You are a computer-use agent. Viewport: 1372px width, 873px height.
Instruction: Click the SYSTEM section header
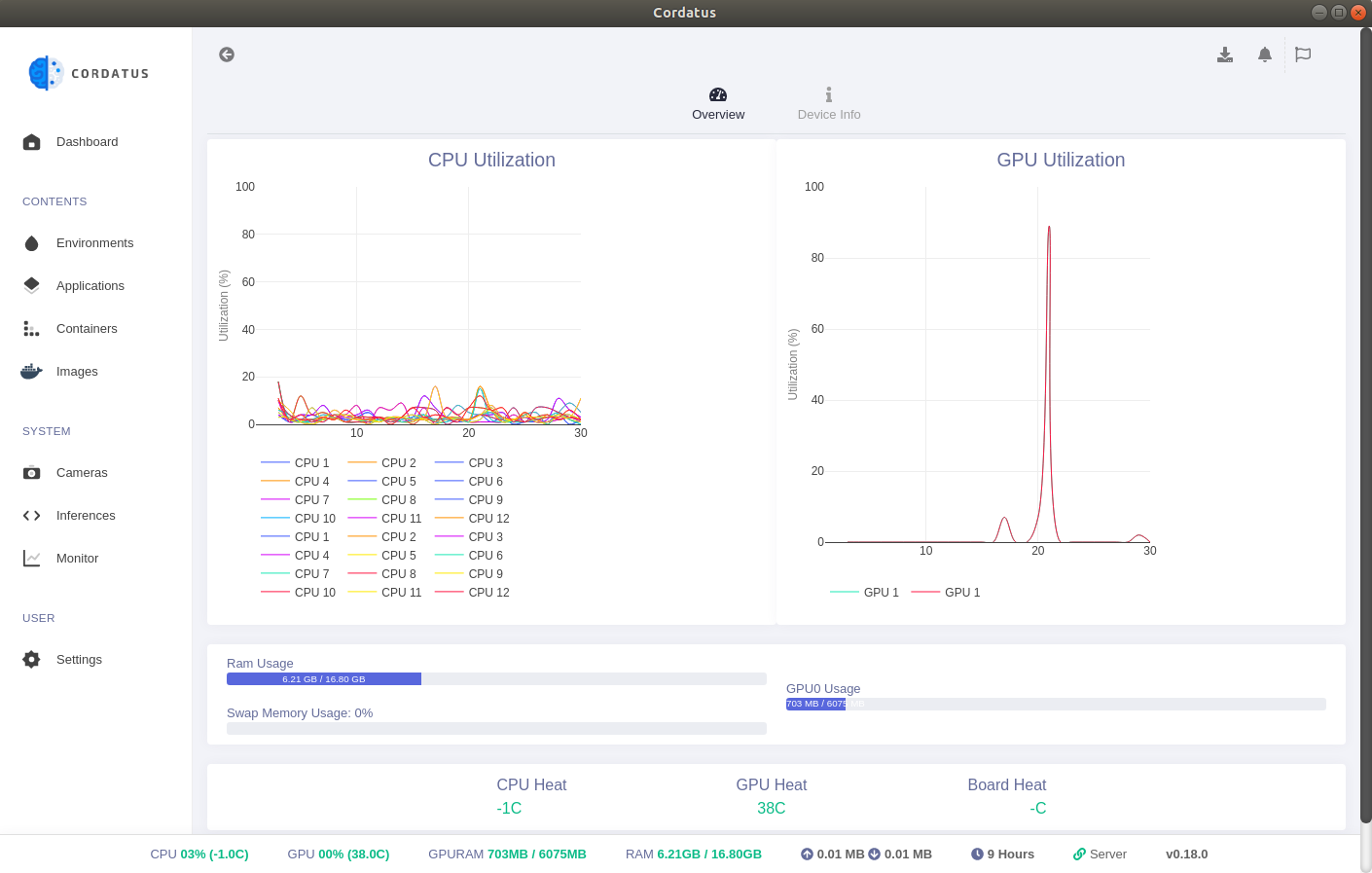click(x=47, y=431)
